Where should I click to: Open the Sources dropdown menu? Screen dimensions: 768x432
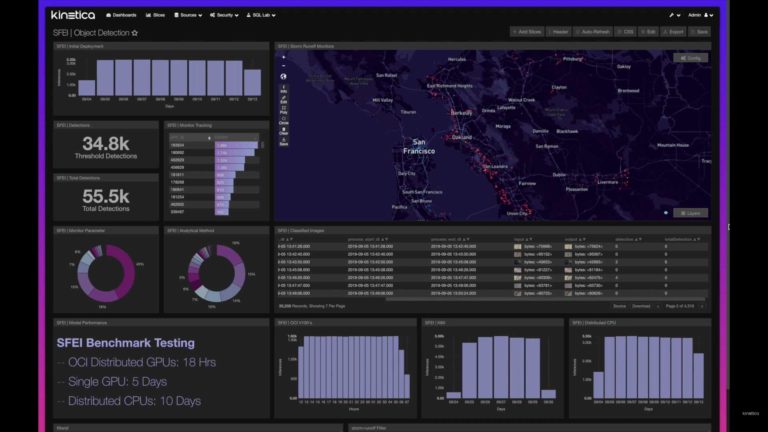coord(188,16)
